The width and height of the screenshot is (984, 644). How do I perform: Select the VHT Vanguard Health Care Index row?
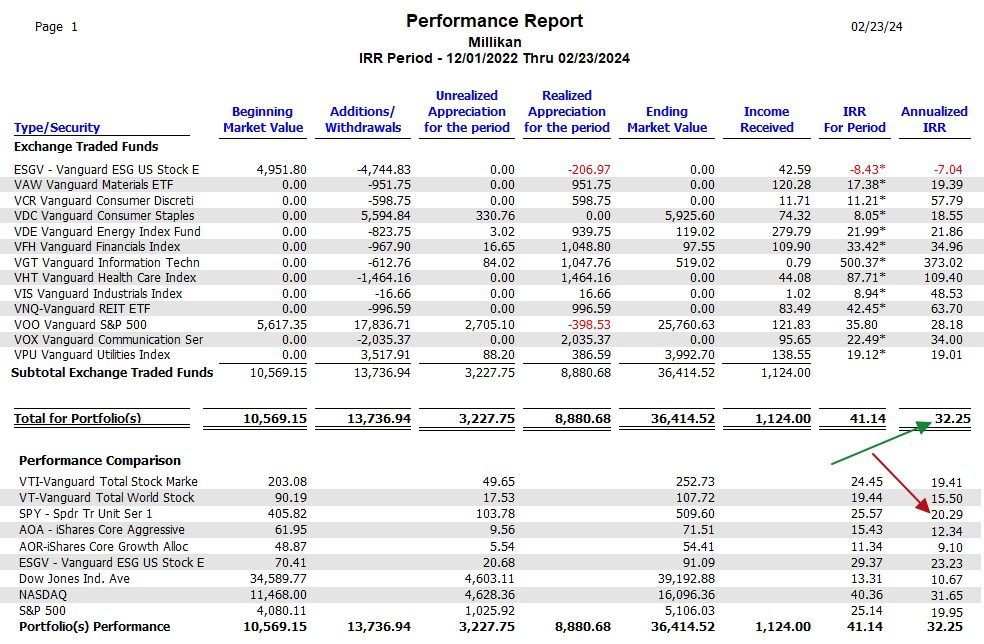(x=492, y=277)
